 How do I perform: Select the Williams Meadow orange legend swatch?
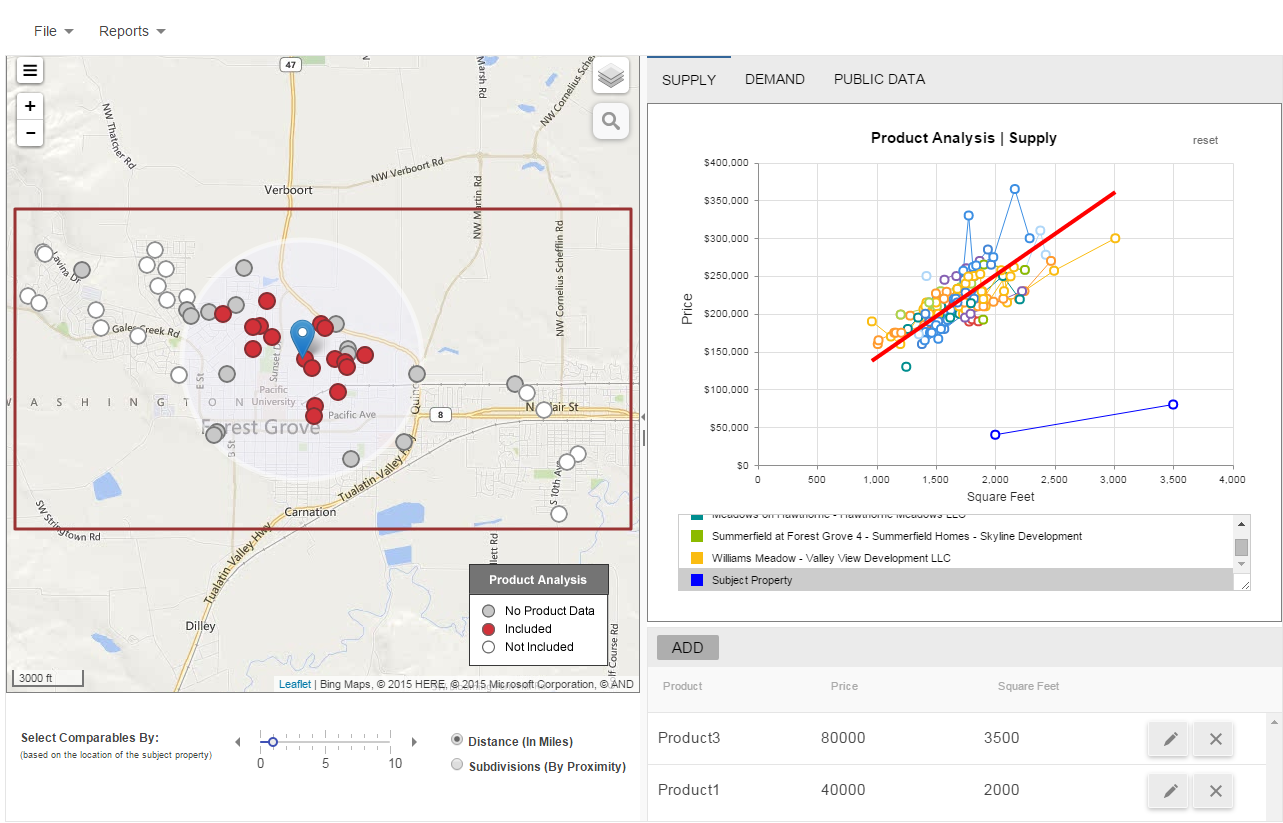pyautogui.click(x=696, y=558)
